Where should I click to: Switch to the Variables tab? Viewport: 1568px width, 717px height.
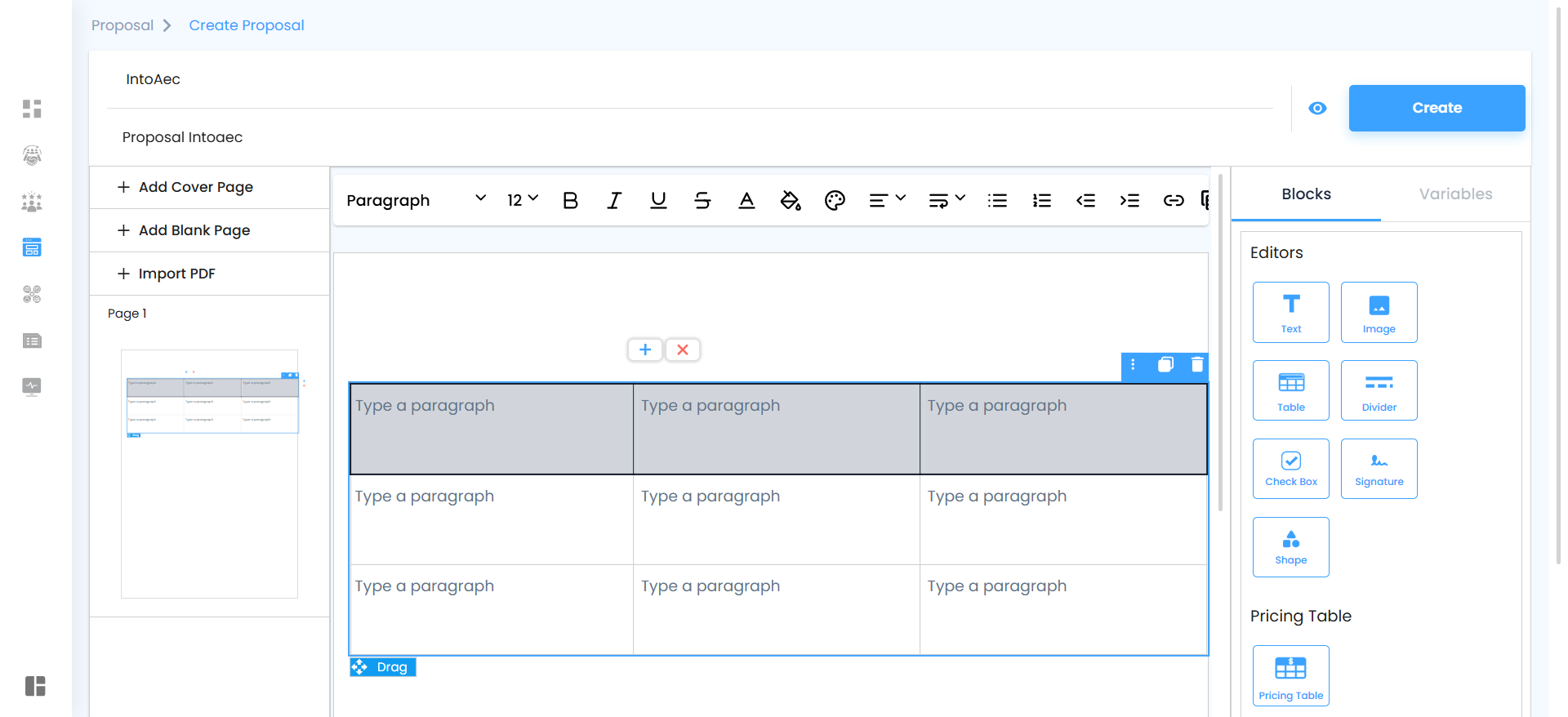point(1455,194)
